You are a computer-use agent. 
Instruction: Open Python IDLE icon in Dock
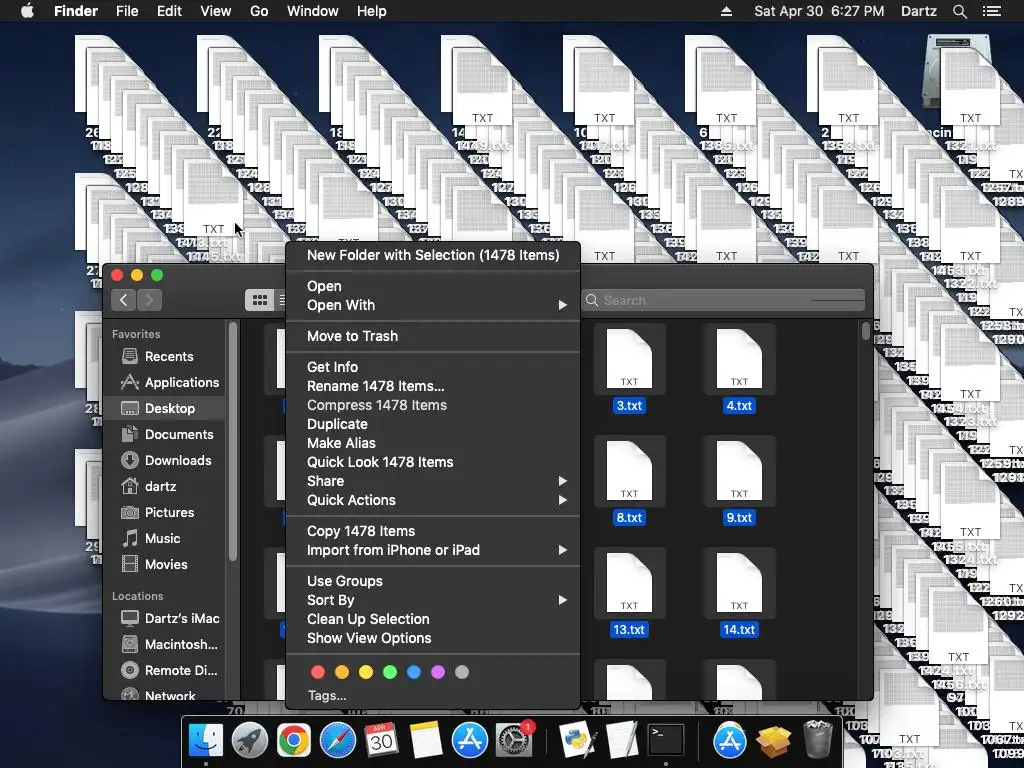pyautogui.click(x=578, y=741)
